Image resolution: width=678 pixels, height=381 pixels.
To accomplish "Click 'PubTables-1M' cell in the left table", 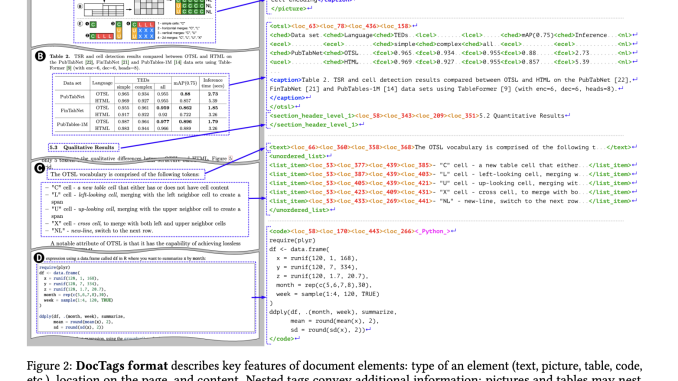I will pos(72,125).
